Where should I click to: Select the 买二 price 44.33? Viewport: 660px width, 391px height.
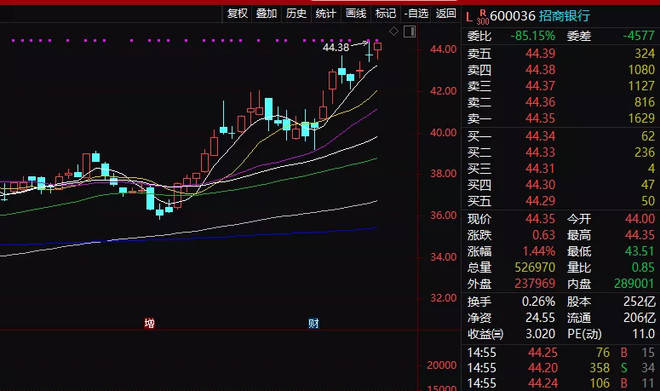[x=540, y=152]
